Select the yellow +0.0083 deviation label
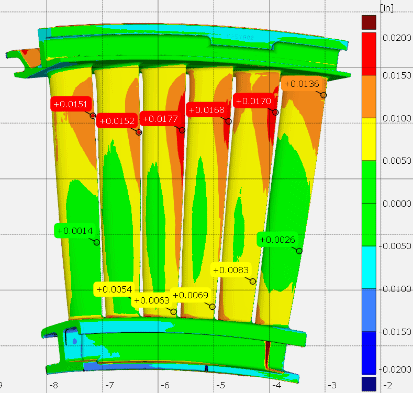Image resolution: width=413 pixels, height=393 pixels. pyautogui.click(x=231, y=270)
